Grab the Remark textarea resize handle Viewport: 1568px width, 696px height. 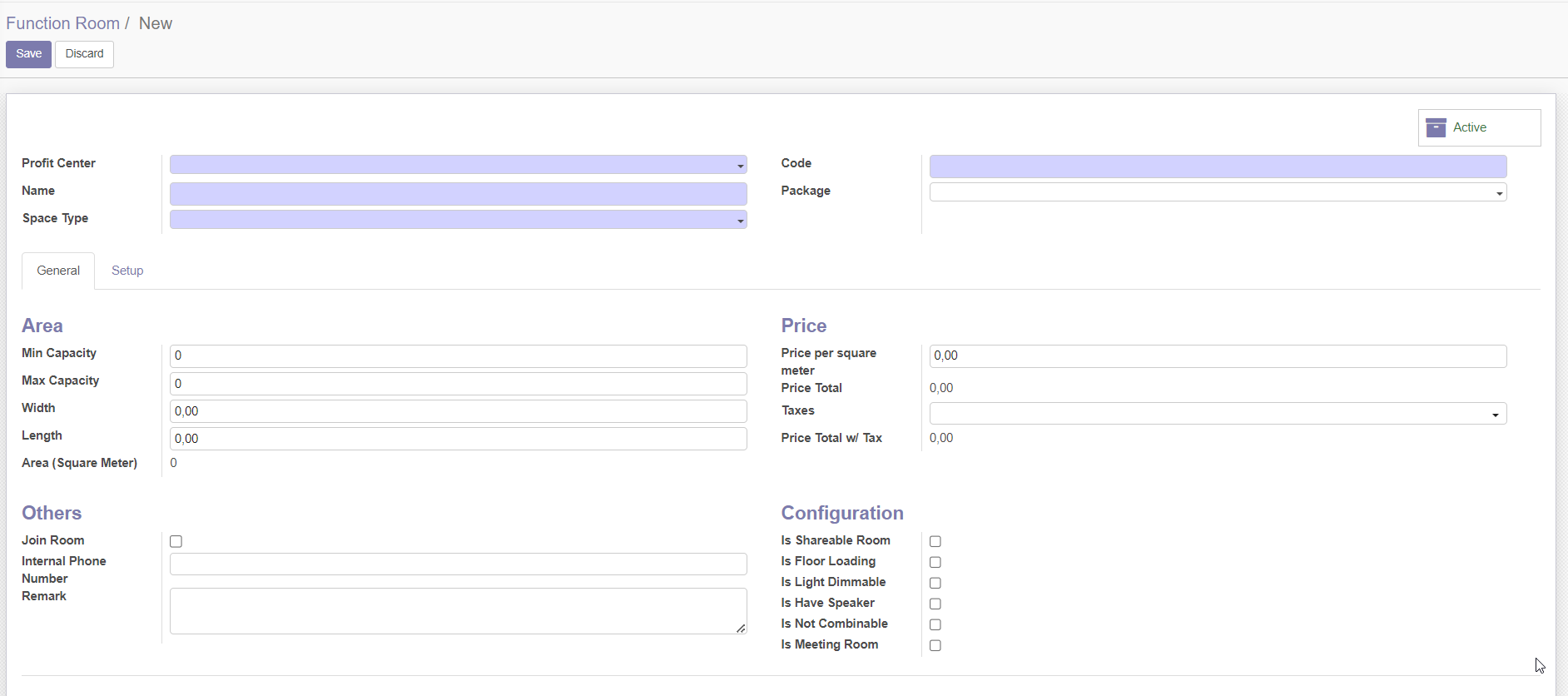(x=741, y=629)
